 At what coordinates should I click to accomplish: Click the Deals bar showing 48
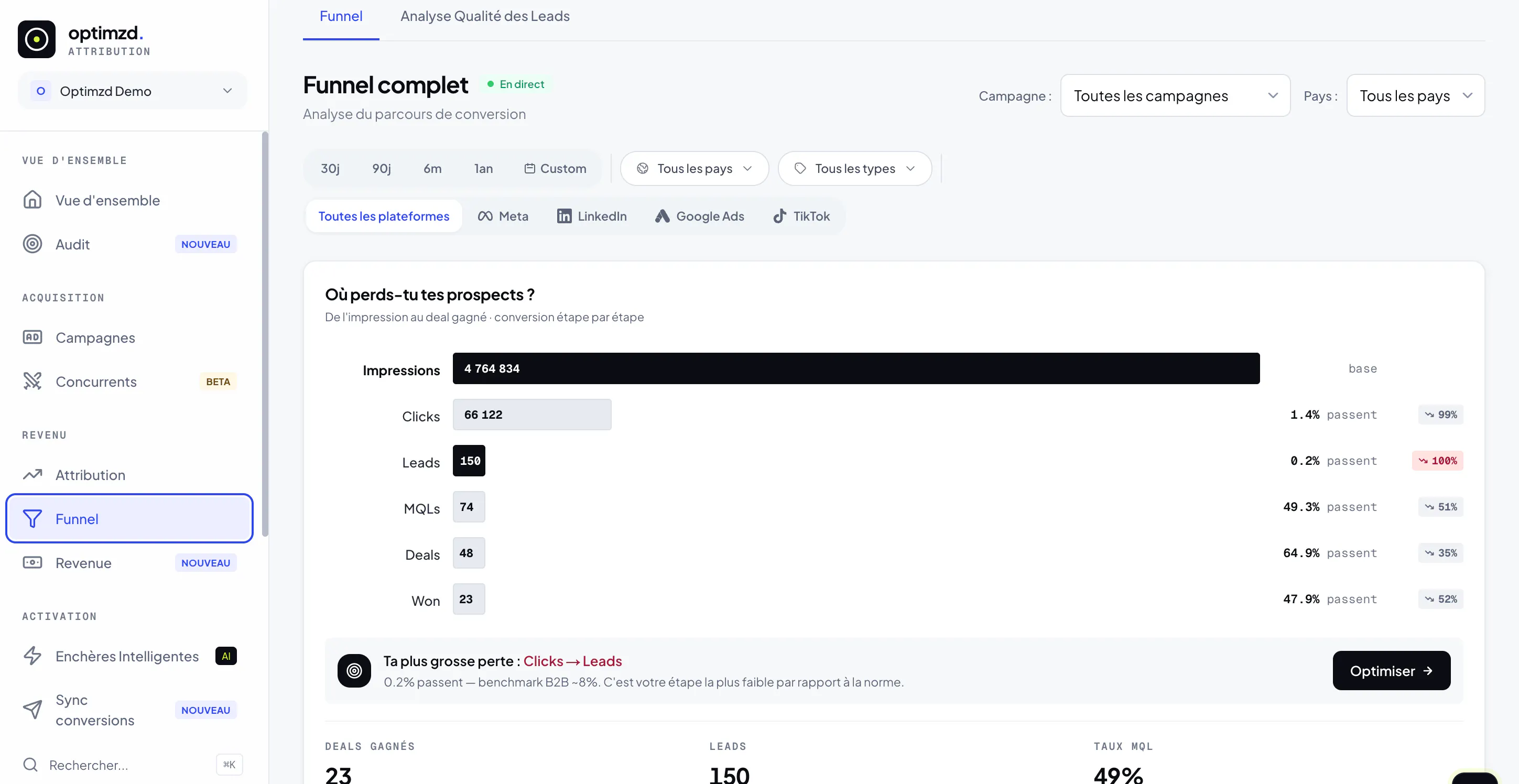[469, 553]
